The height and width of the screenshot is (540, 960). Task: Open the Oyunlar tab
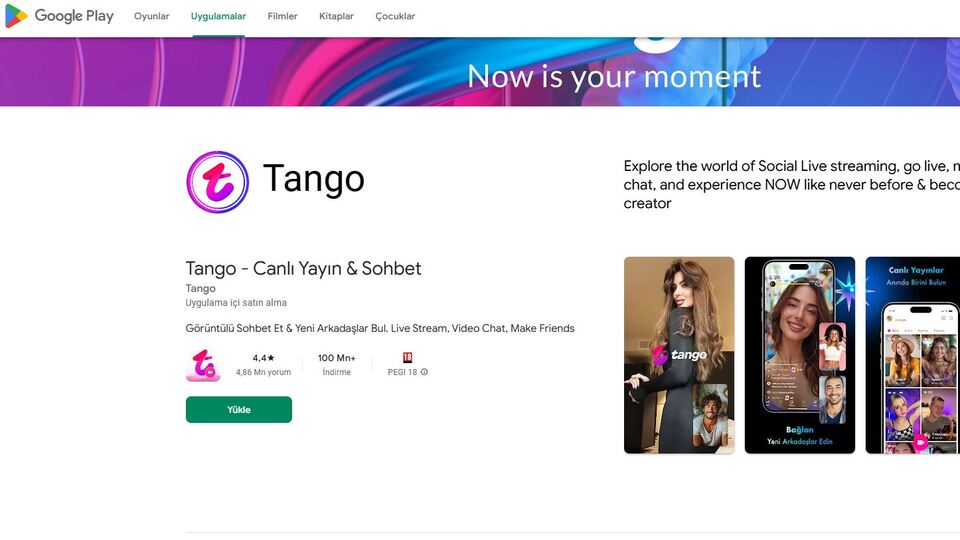pyautogui.click(x=152, y=16)
